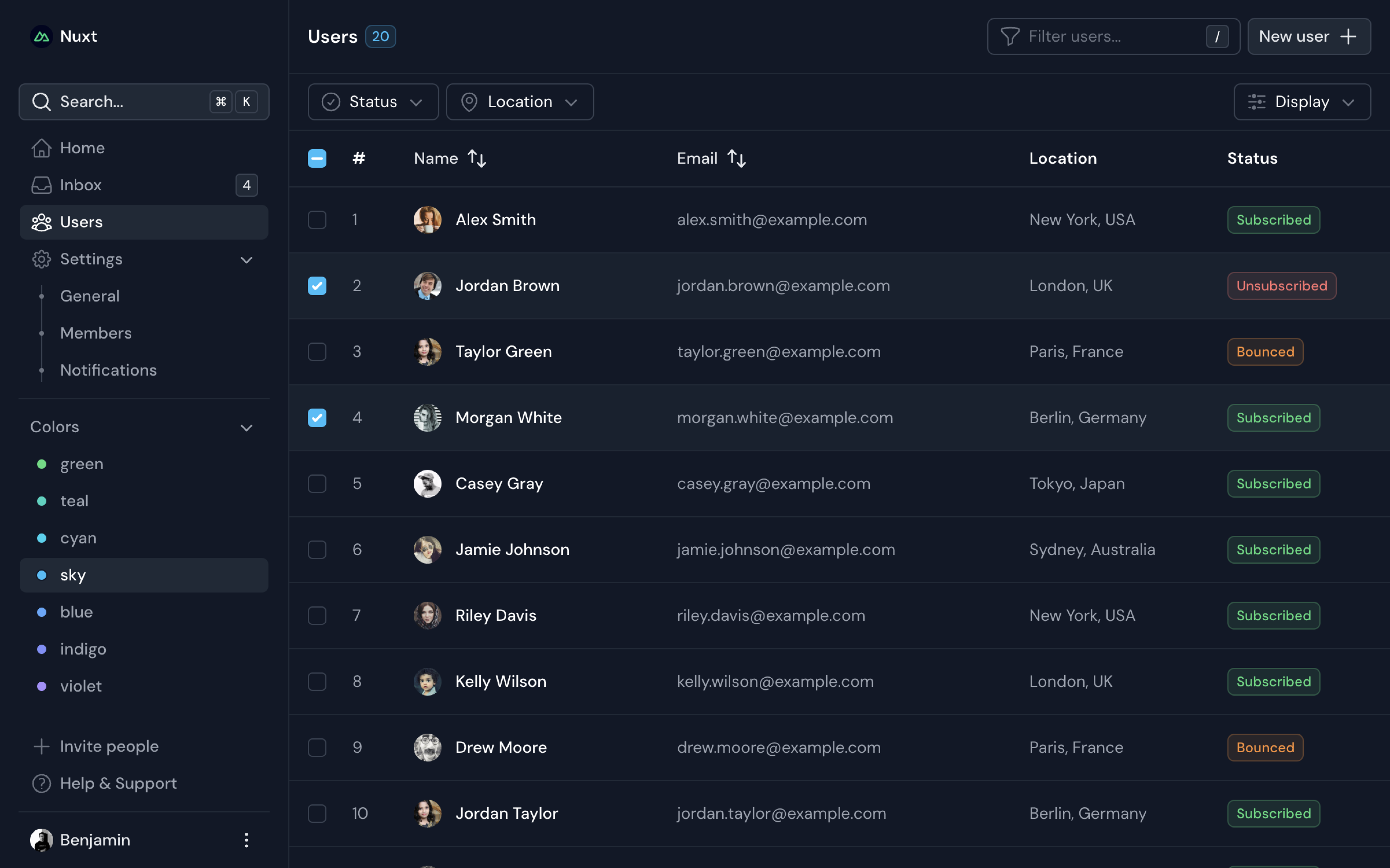Screen dimensions: 1390x868
Task: Click the Nuxt logo
Action: [x=41, y=36]
